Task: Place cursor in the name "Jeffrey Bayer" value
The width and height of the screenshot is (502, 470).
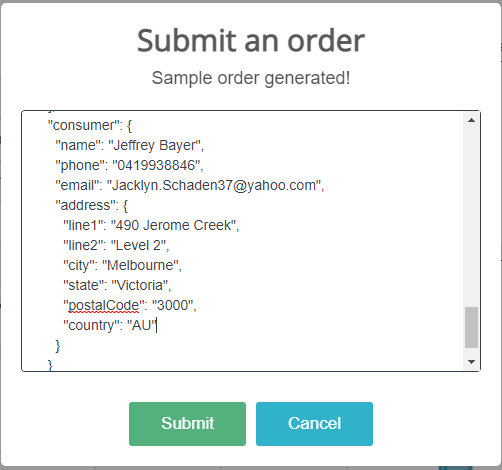Action: pos(155,145)
